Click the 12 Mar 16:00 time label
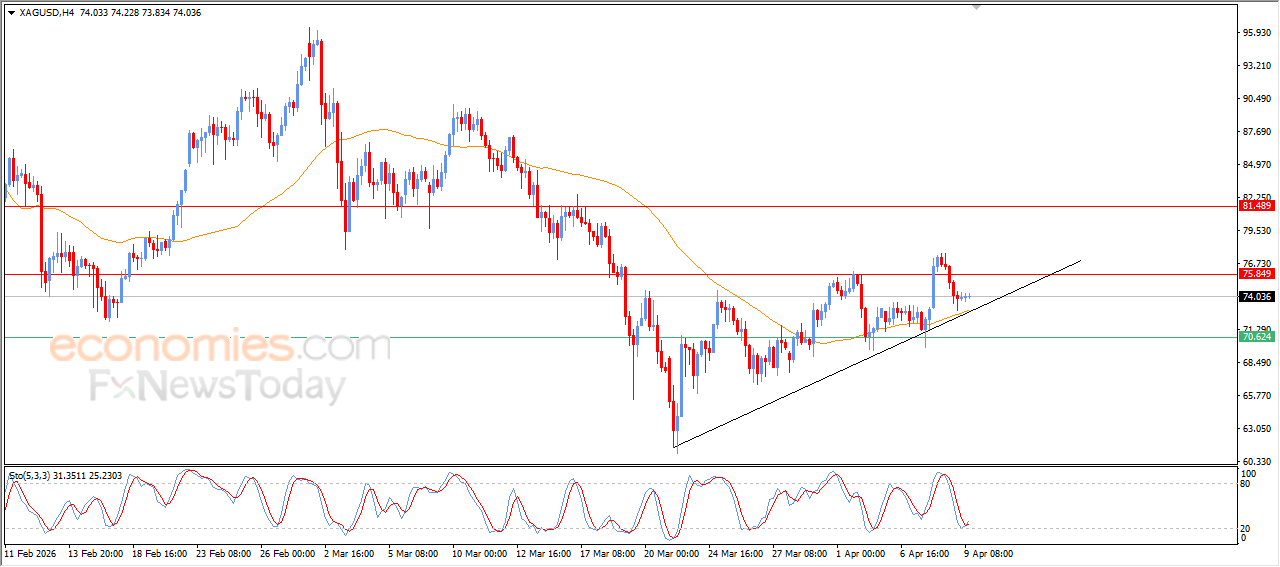 click(543, 553)
